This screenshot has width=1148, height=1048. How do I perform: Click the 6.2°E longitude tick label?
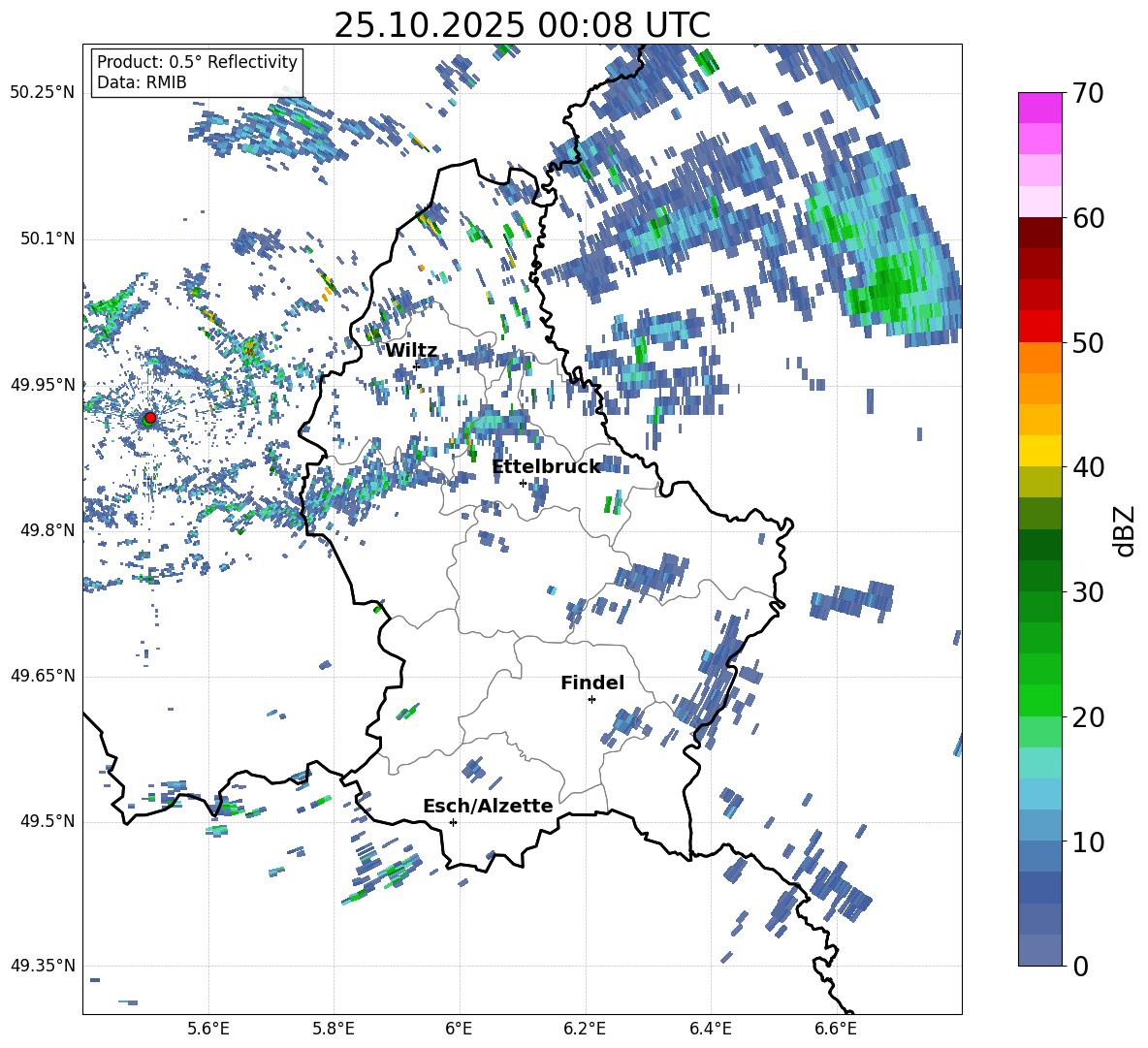coord(585,1029)
